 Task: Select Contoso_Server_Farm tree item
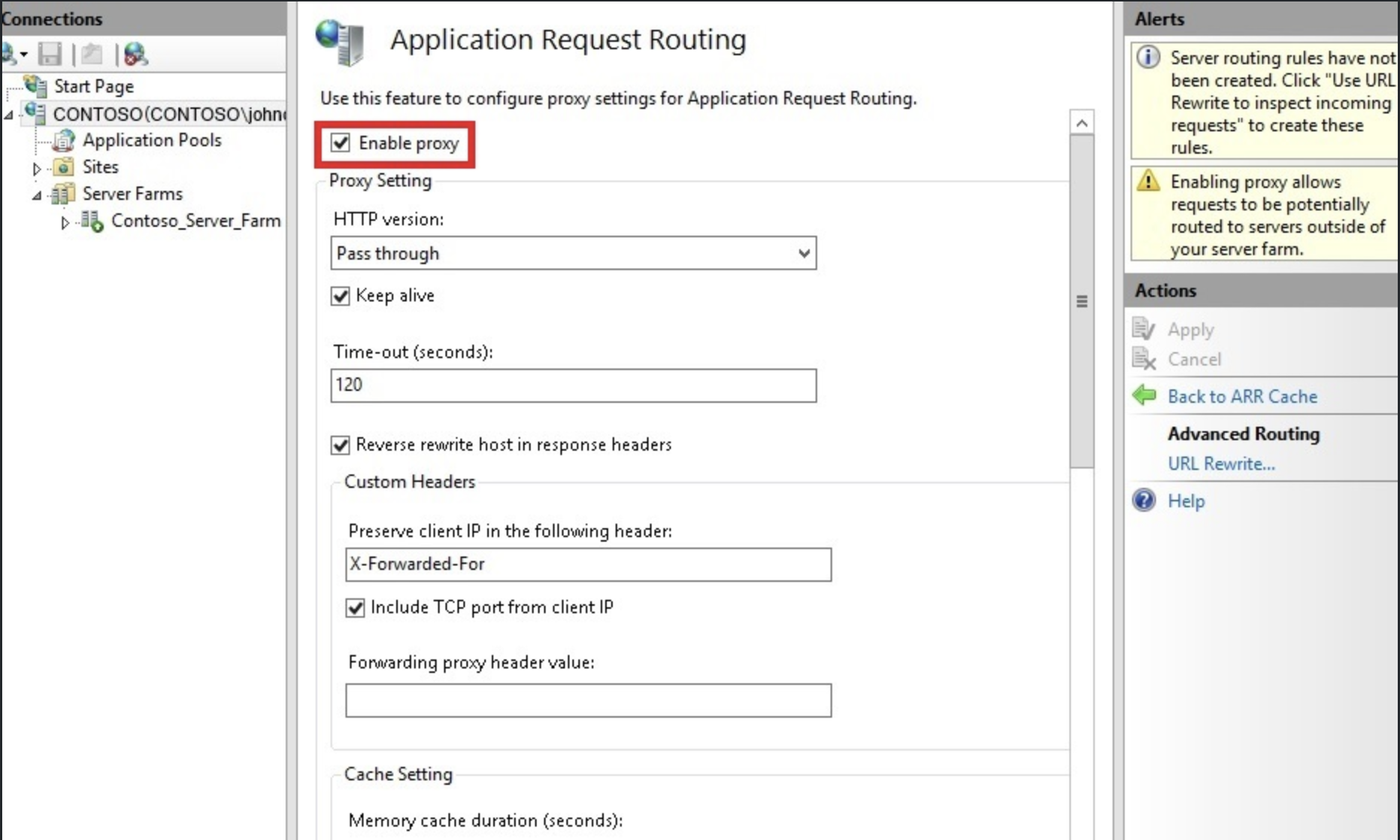[x=196, y=220]
